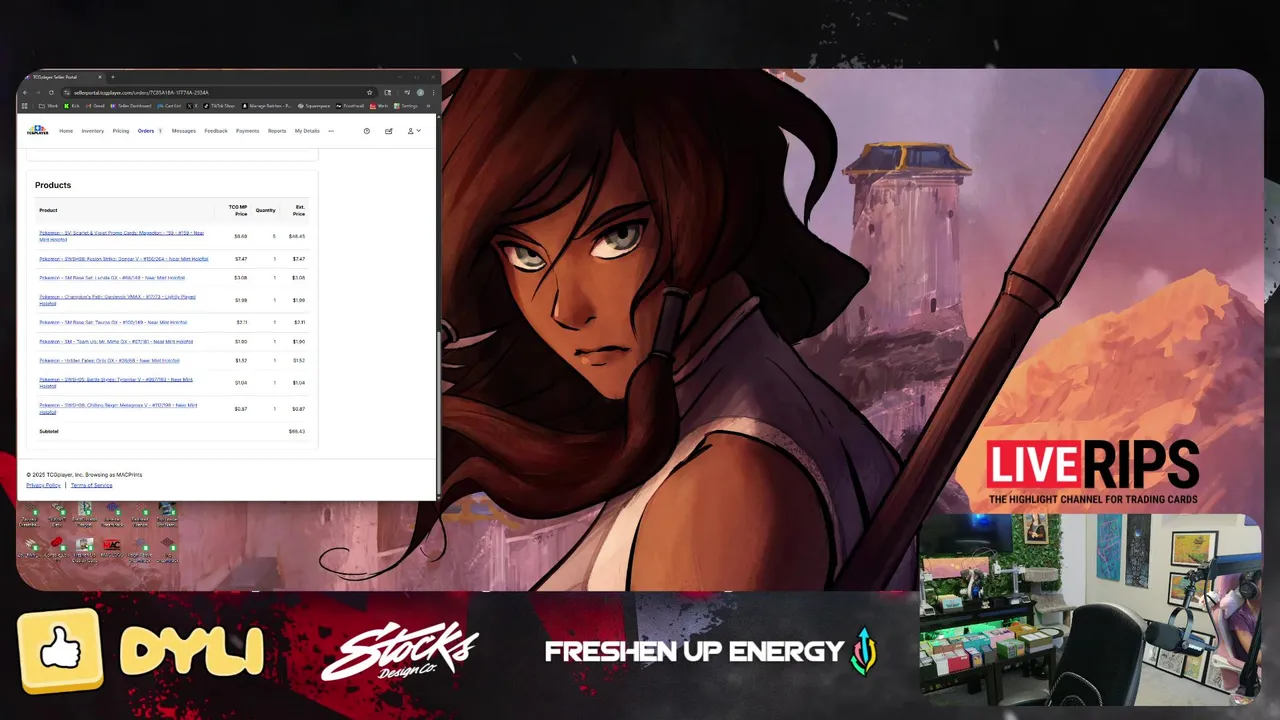1280x720 pixels.
Task: Click the Products section heading
Action: click(53, 185)
